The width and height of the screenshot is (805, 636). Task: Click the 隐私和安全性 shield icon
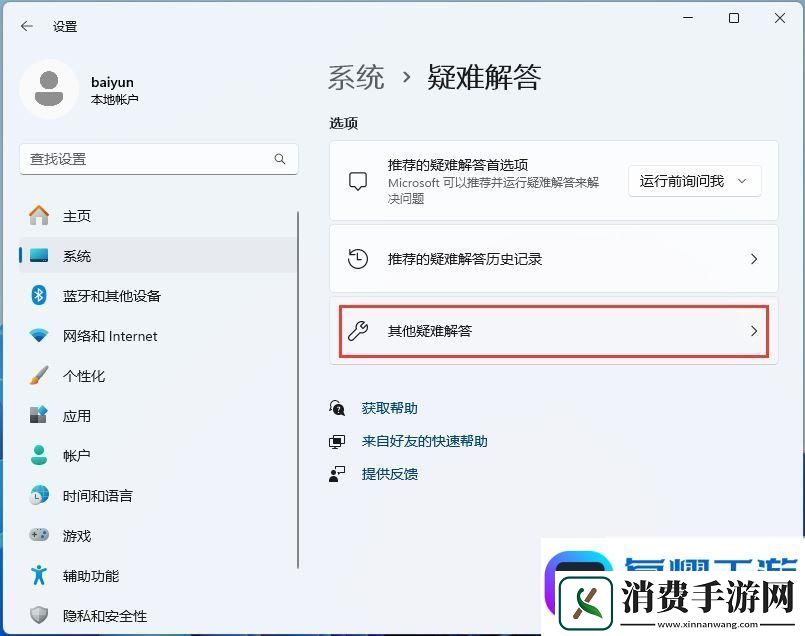point(39,615)
